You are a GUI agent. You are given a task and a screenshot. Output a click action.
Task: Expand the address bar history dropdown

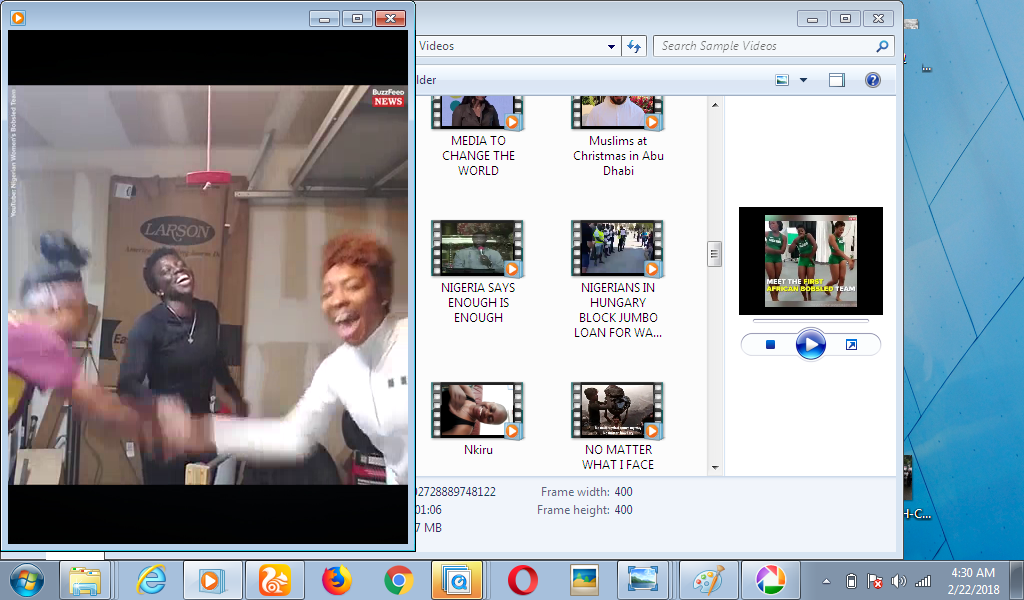[x=612, y=46]
